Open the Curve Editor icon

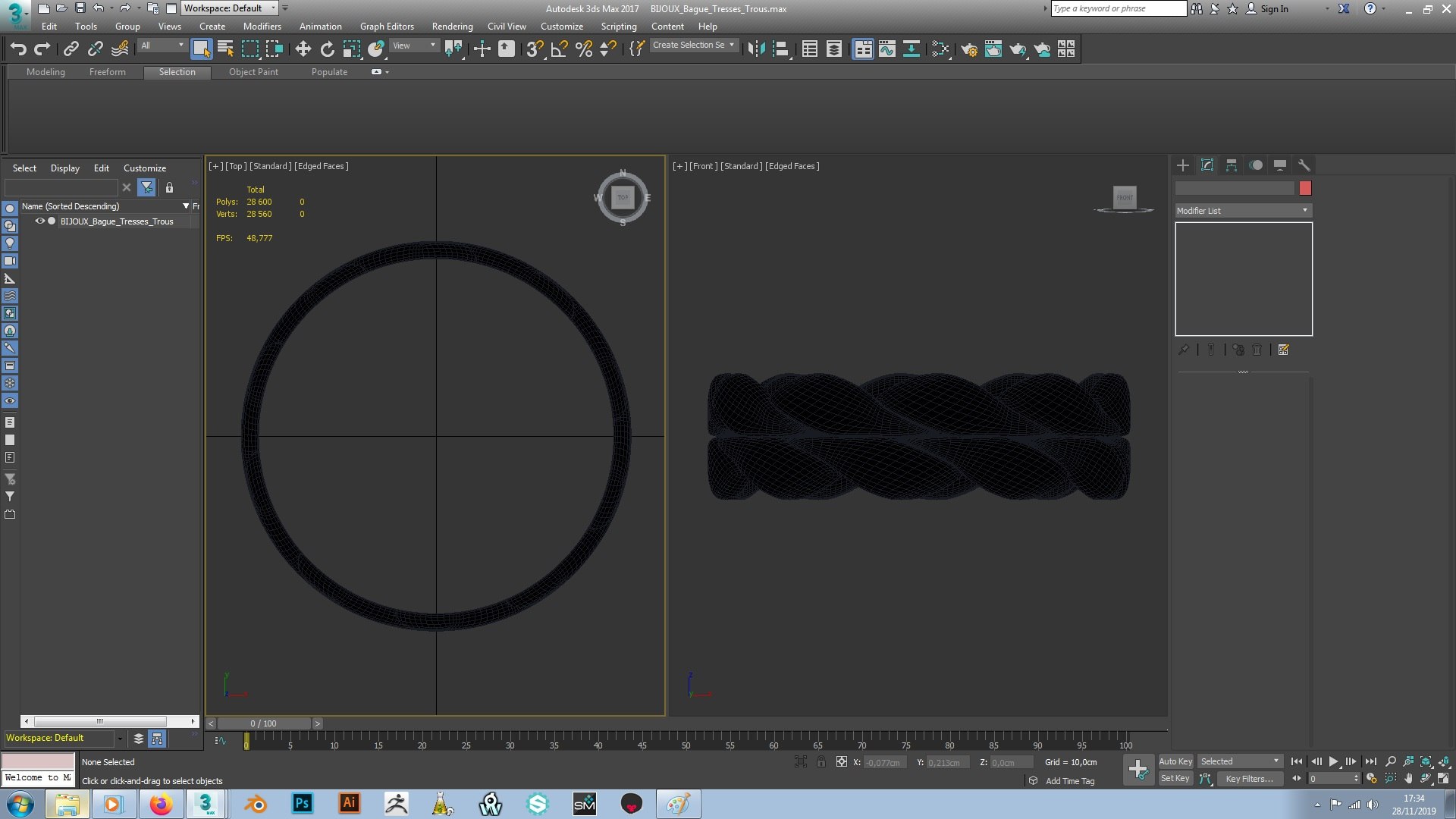coord(886,49)
